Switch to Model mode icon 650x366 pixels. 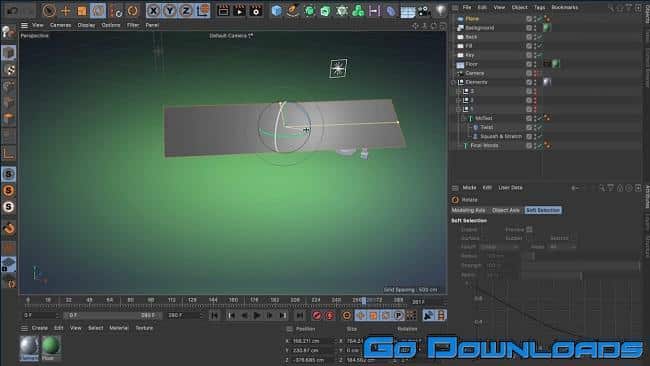(x=9, y=53)
